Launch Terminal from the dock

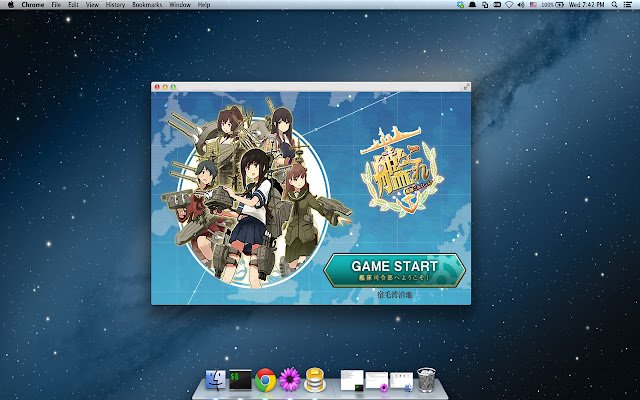[x=240, y=380]
